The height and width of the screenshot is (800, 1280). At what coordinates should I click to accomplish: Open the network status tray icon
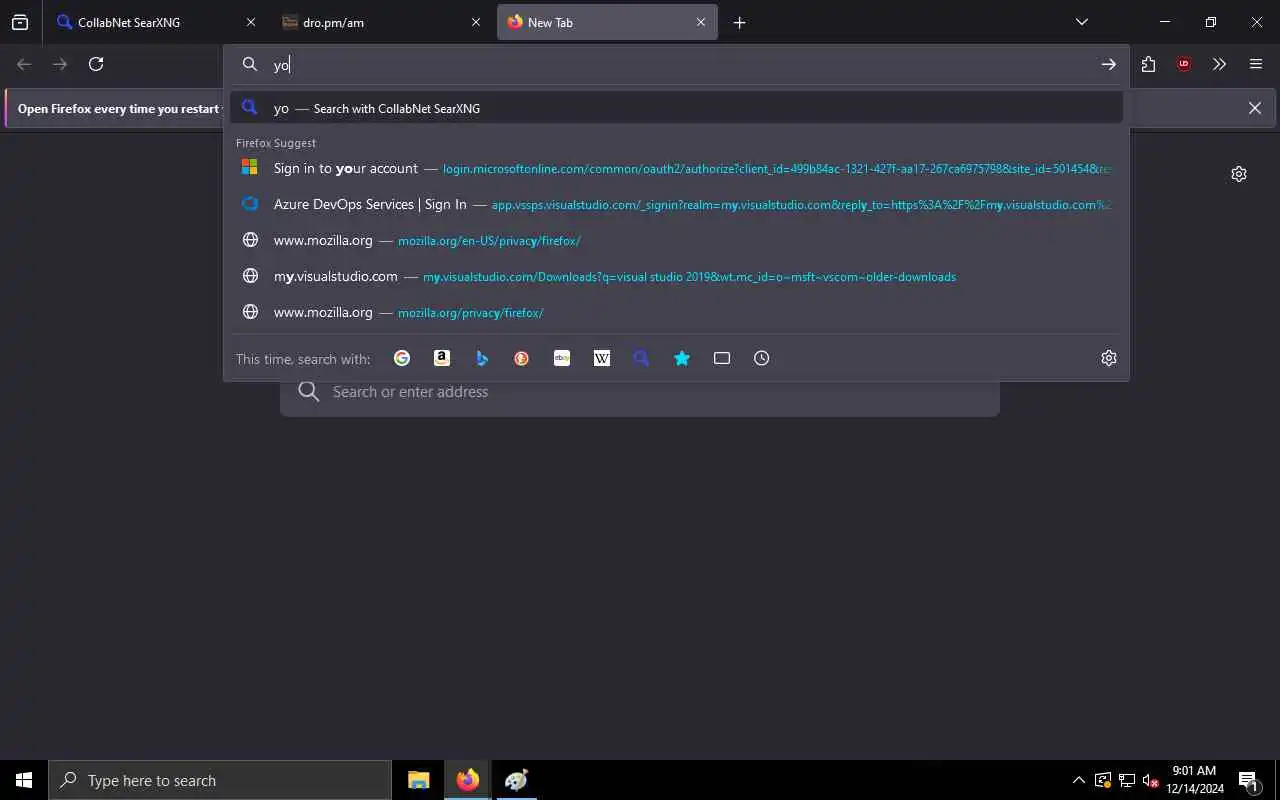click(1127, 780)
